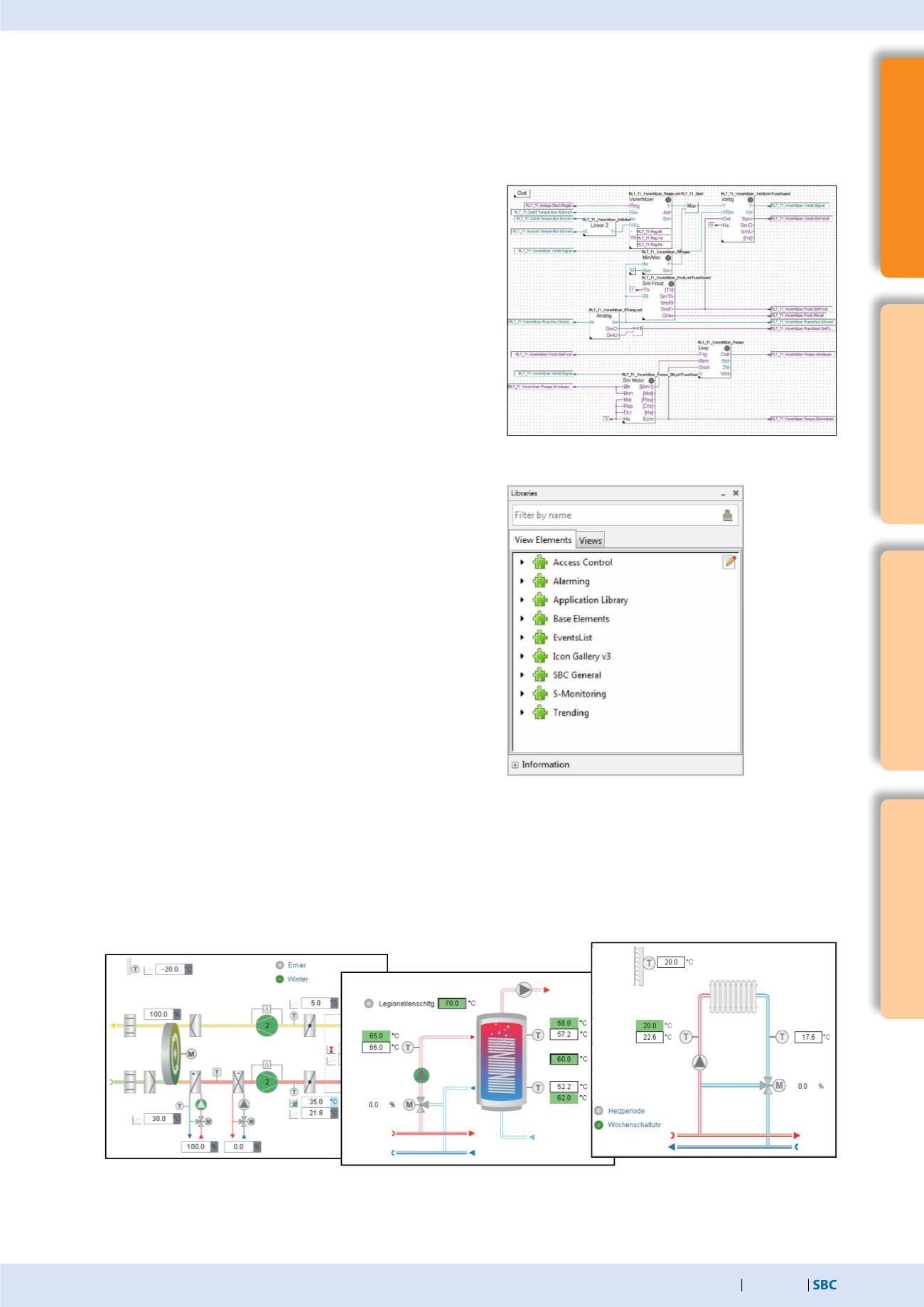924x1307 pixels.
Task: Toggle the Wochenschaltuhr indicator
Action: coord(598,1125)
